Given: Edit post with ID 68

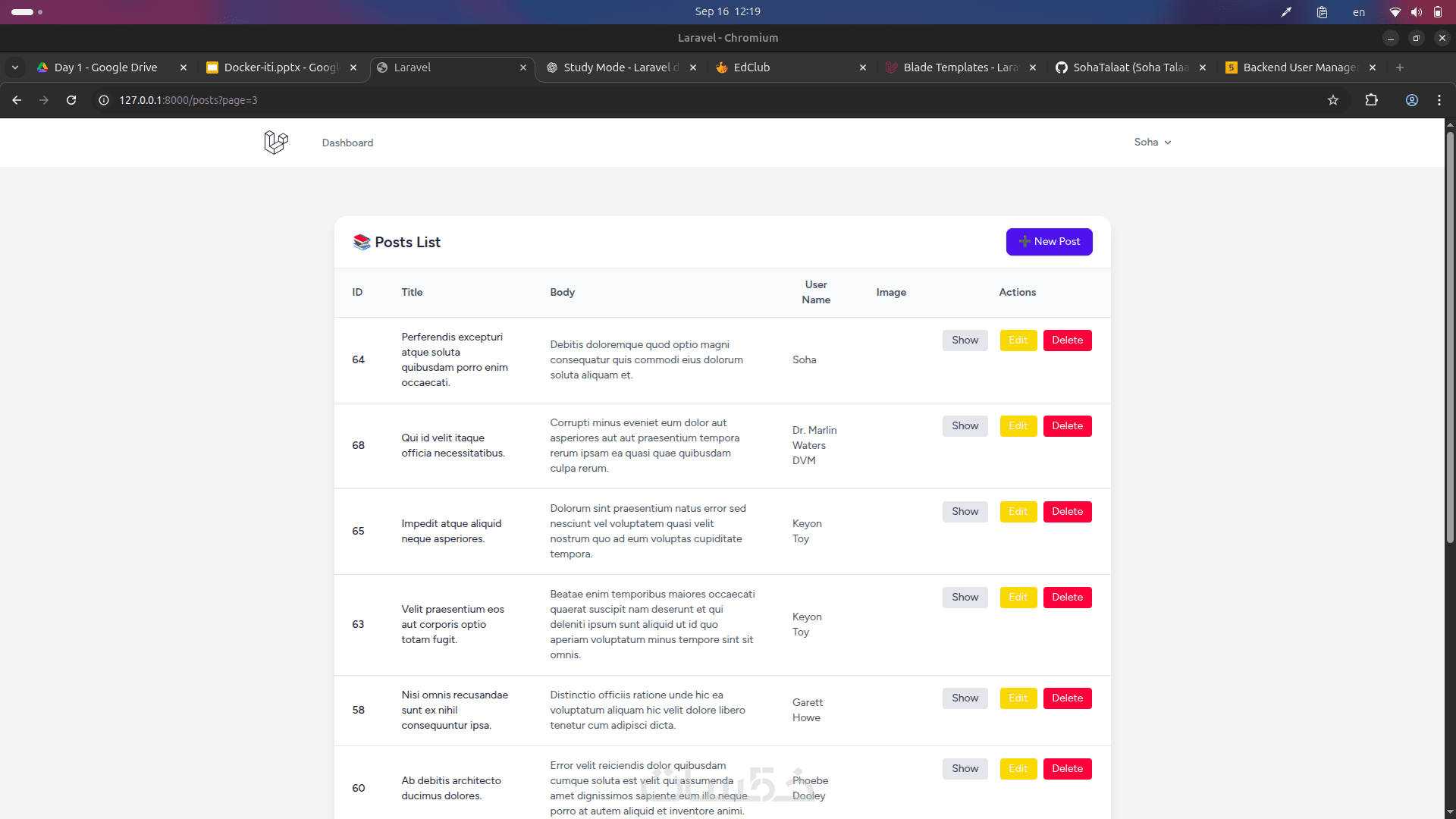Looking at the screenshot, I should 1018,426.
